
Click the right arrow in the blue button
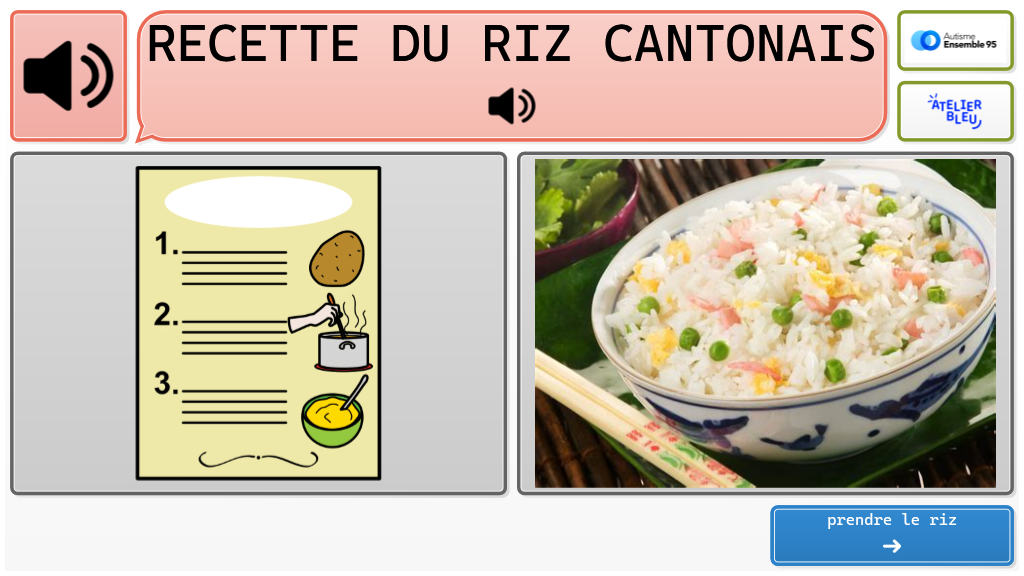[891, 546]
